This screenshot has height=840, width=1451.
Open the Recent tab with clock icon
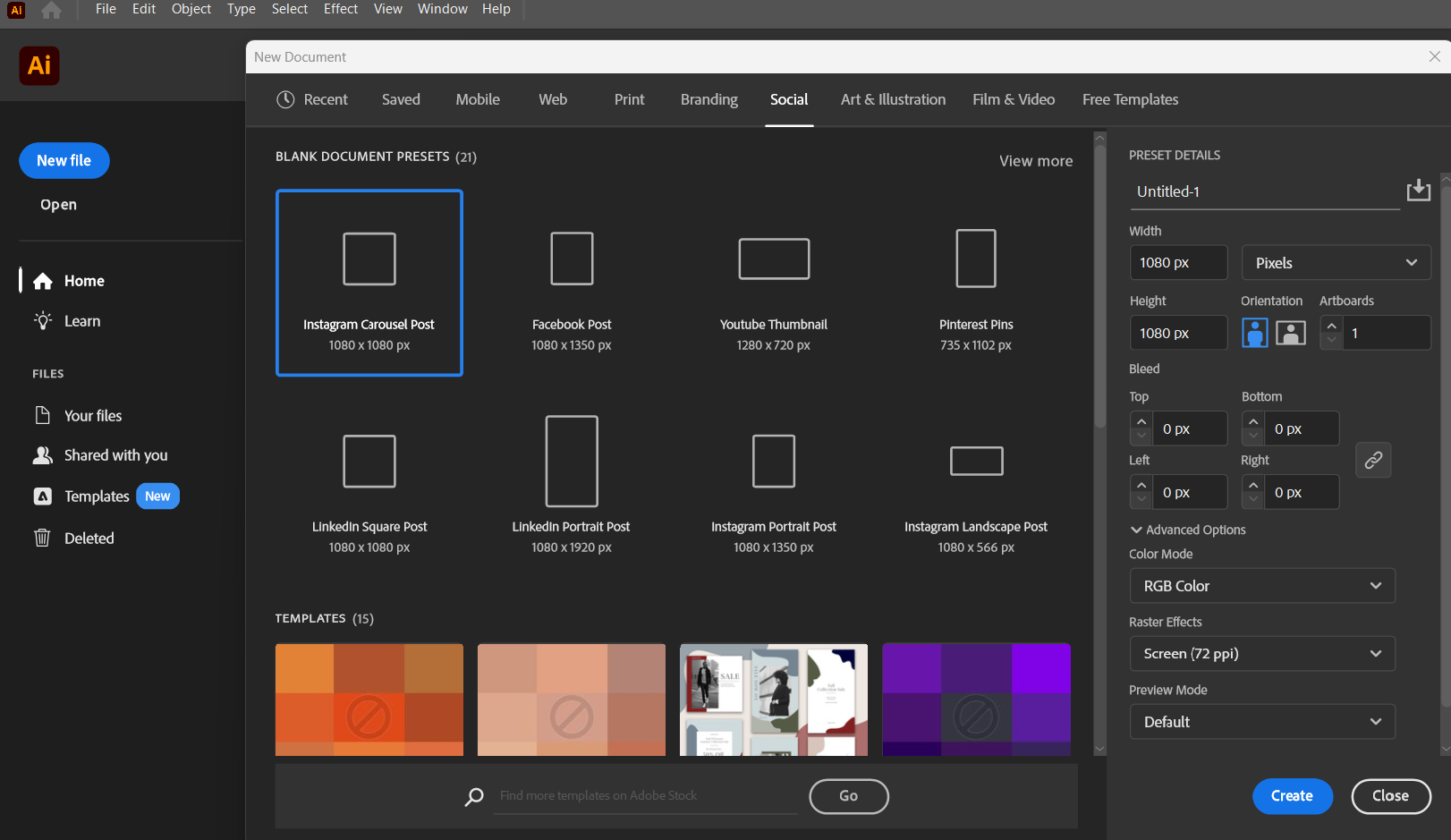click(312, 99)
